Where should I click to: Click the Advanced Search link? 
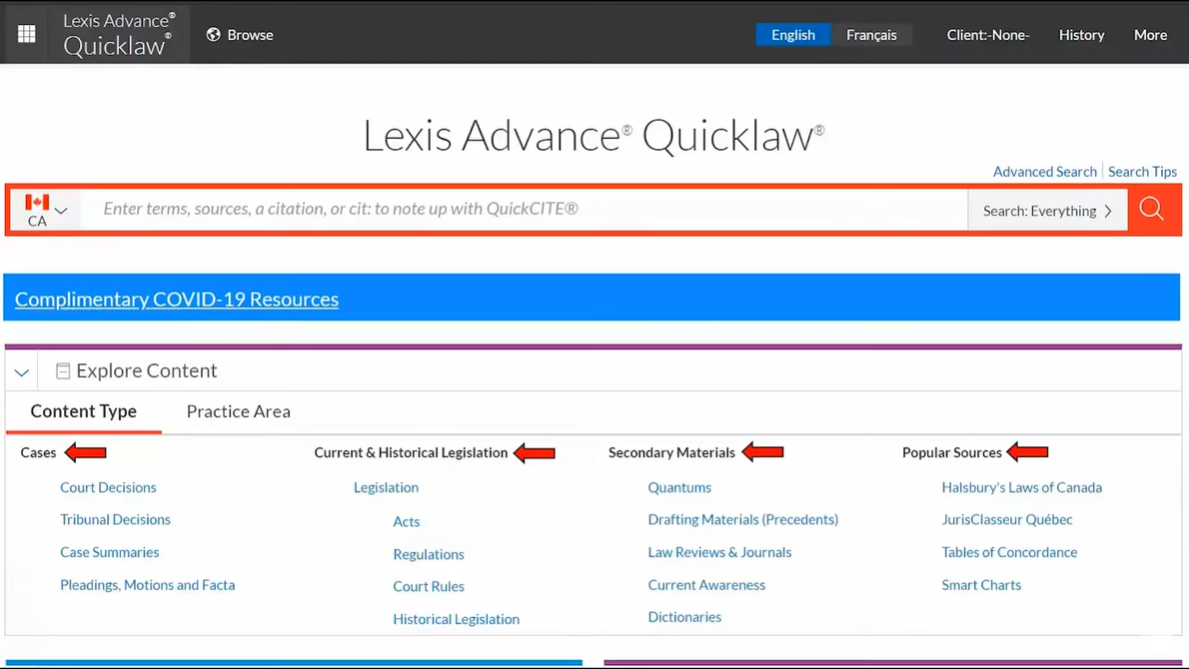[1044, 172]
